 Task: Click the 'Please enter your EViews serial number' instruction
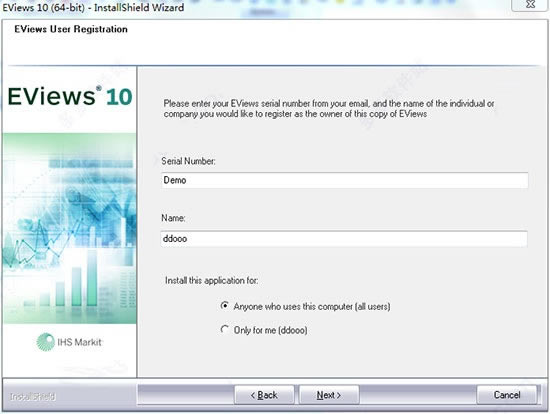coord(329,108)
